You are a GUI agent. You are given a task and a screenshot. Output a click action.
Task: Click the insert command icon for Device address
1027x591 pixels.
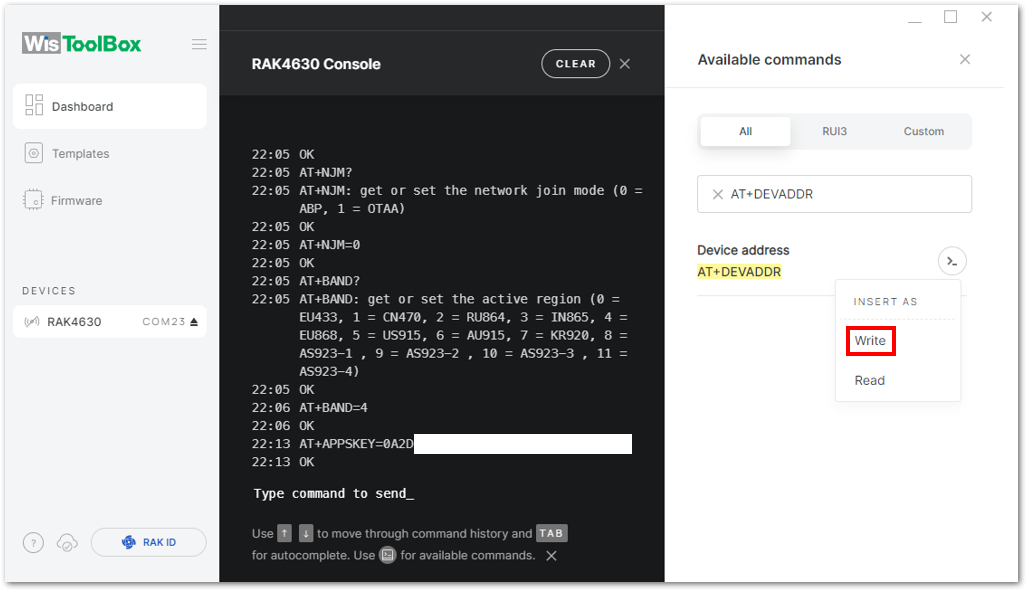[952, 261]
